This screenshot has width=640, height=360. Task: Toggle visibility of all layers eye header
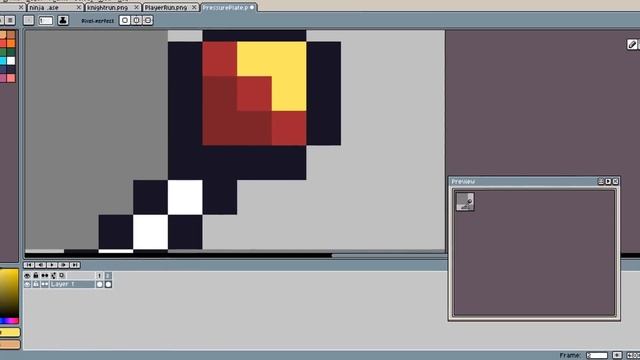pos(27,276)
